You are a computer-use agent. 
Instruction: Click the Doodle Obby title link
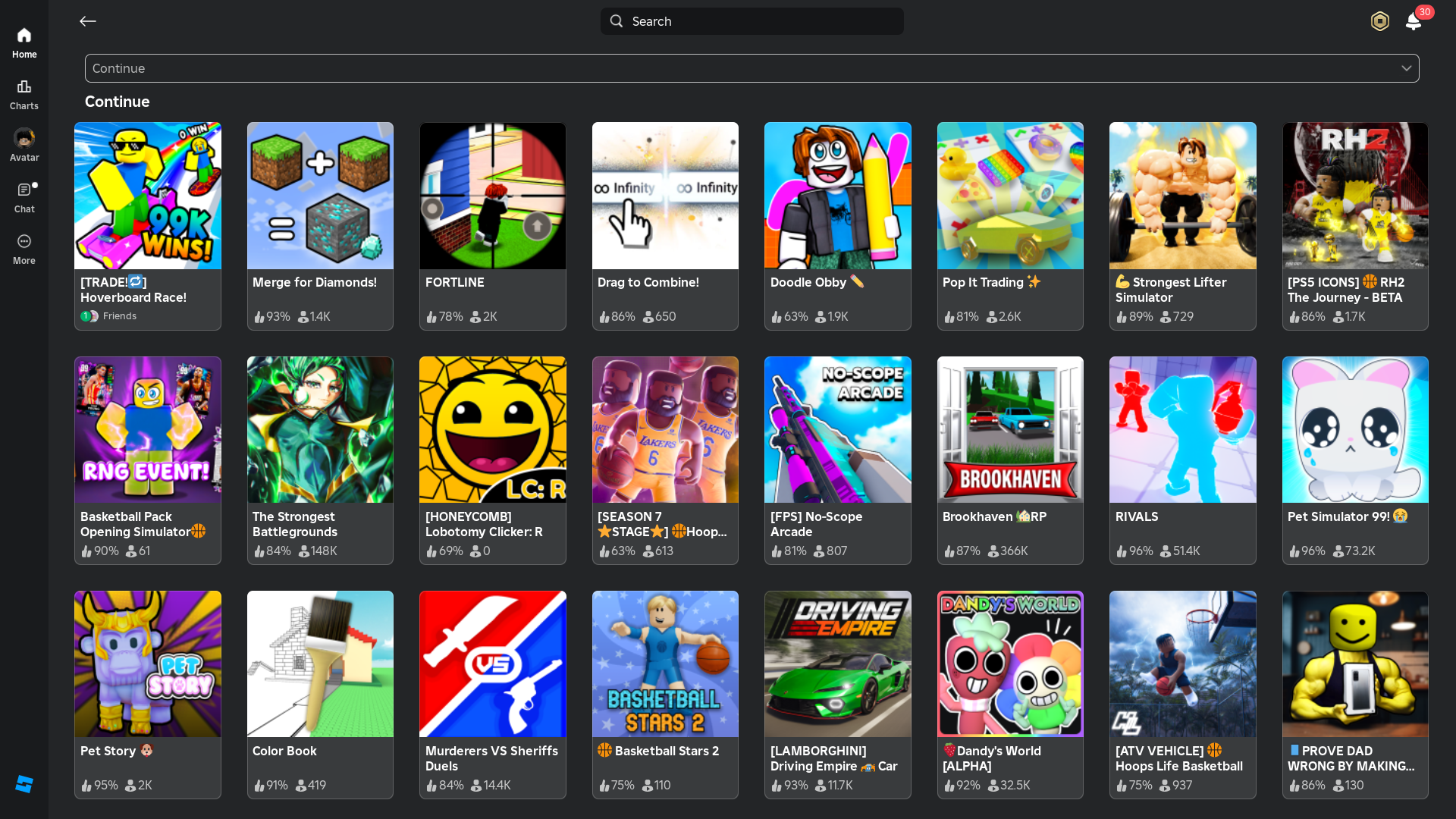808,282
